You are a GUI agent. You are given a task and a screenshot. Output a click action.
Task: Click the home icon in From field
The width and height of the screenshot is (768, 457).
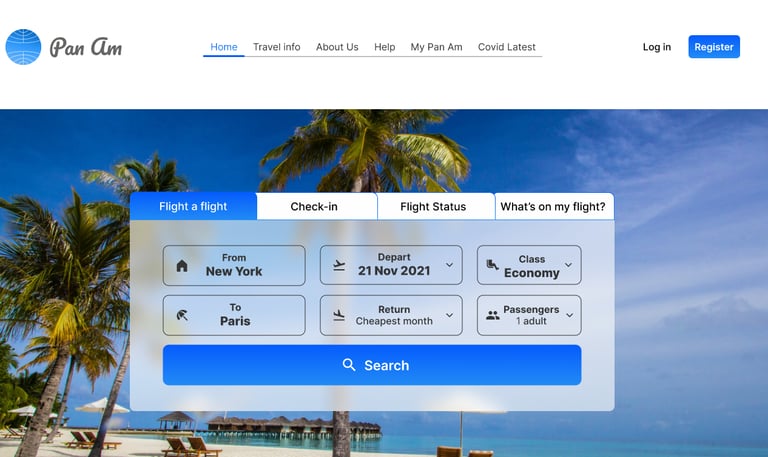(x=182, y=266)
